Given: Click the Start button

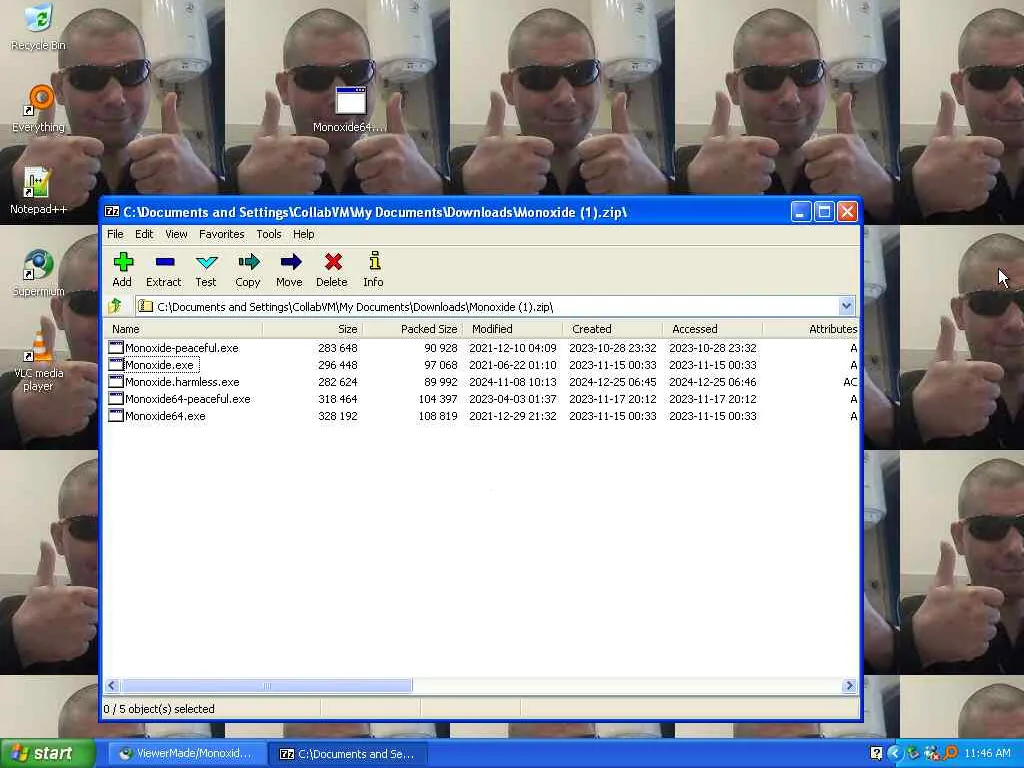Looking at the screenshot, I should 47,753.
